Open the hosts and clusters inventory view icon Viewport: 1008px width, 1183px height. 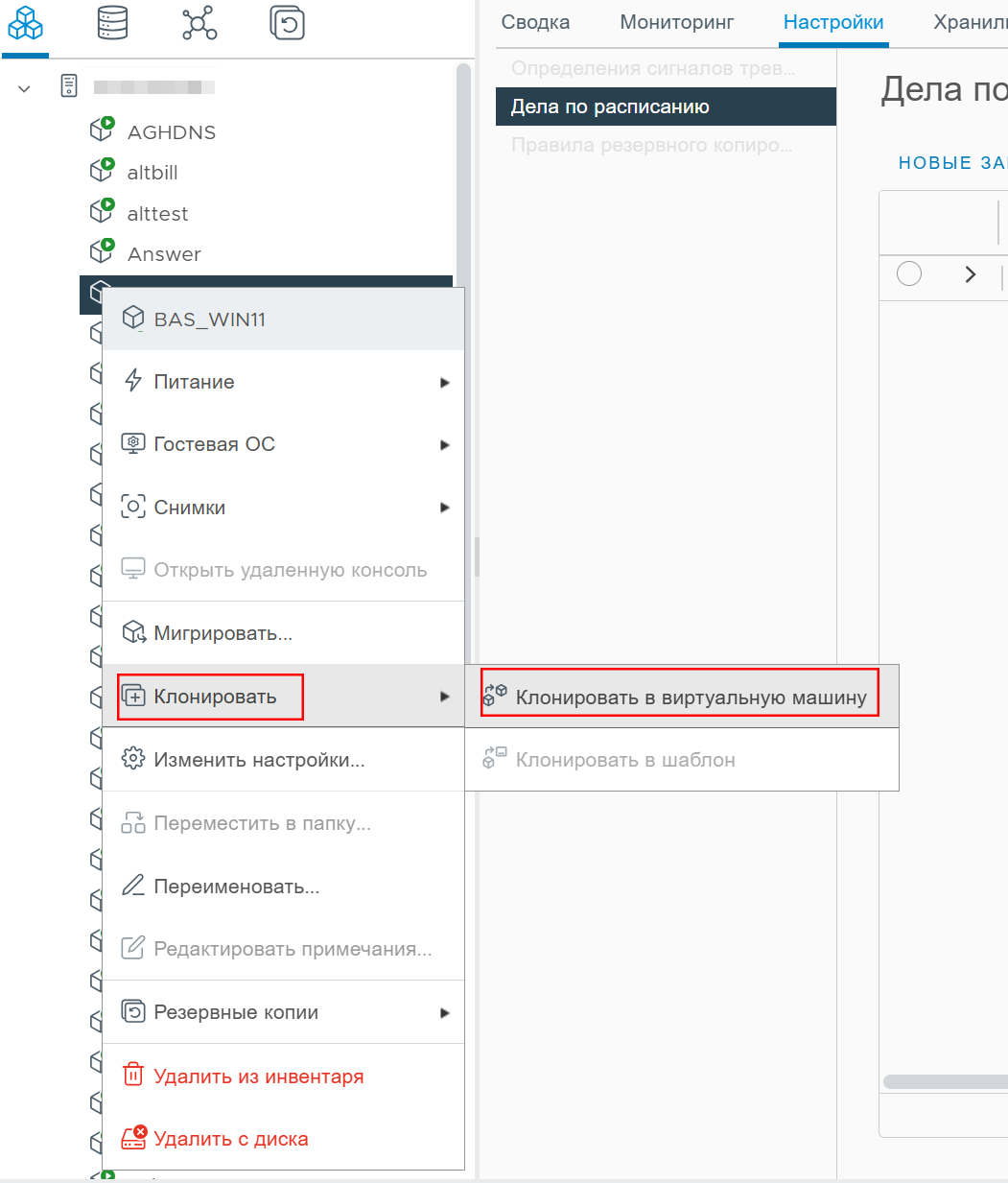point(25,23)
